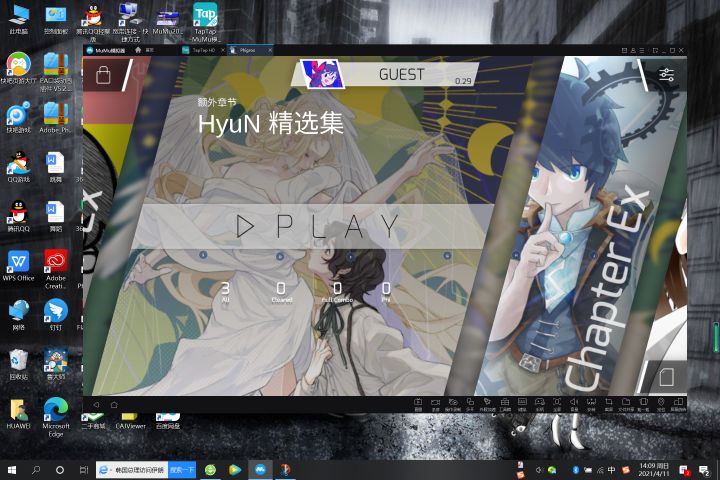This screenshot has width=720, height=480.
Task: Open the toolbox icon in MuMu toolbar
Action: [x=505, y=404]
